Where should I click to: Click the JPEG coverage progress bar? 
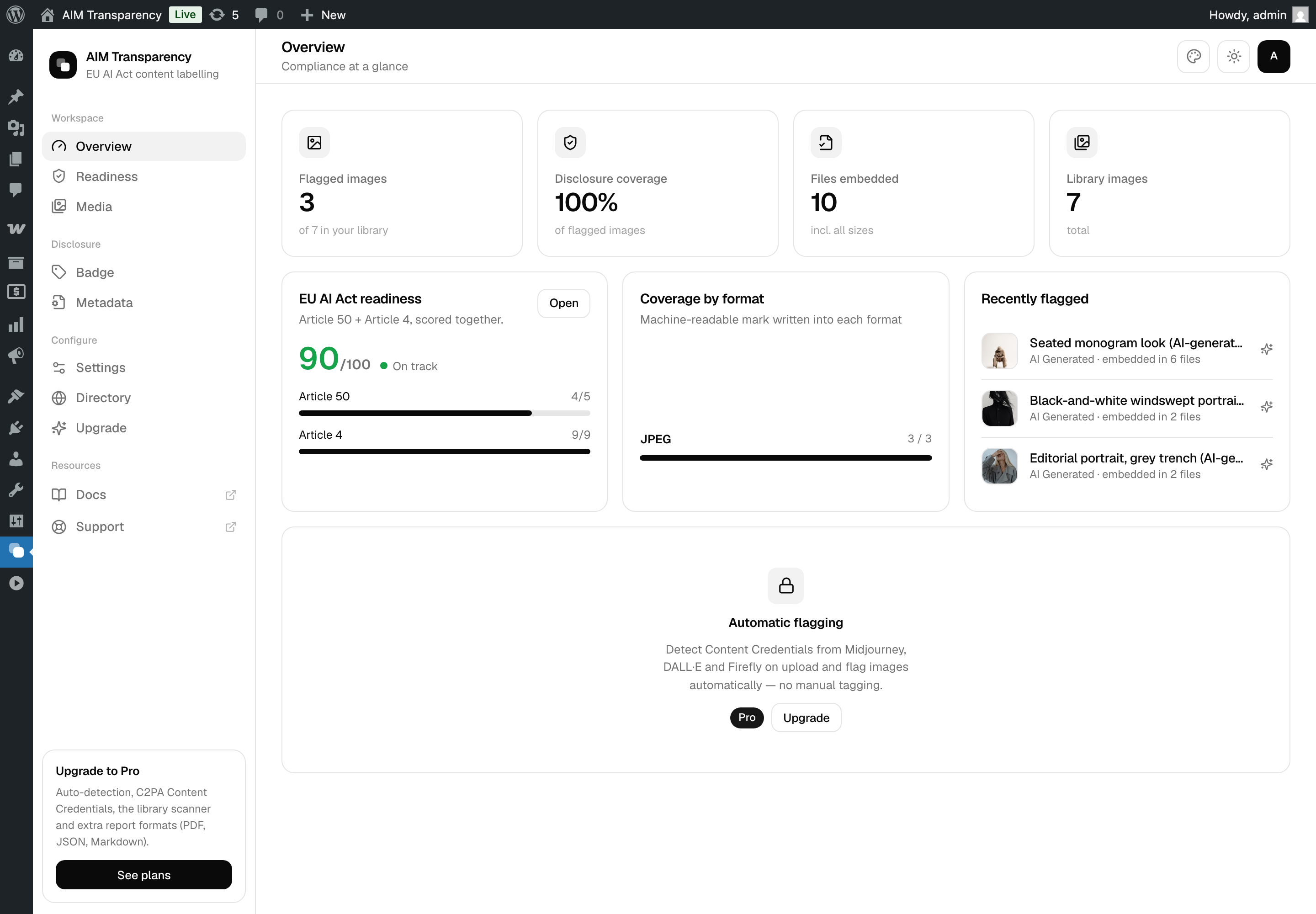(785, 457)
